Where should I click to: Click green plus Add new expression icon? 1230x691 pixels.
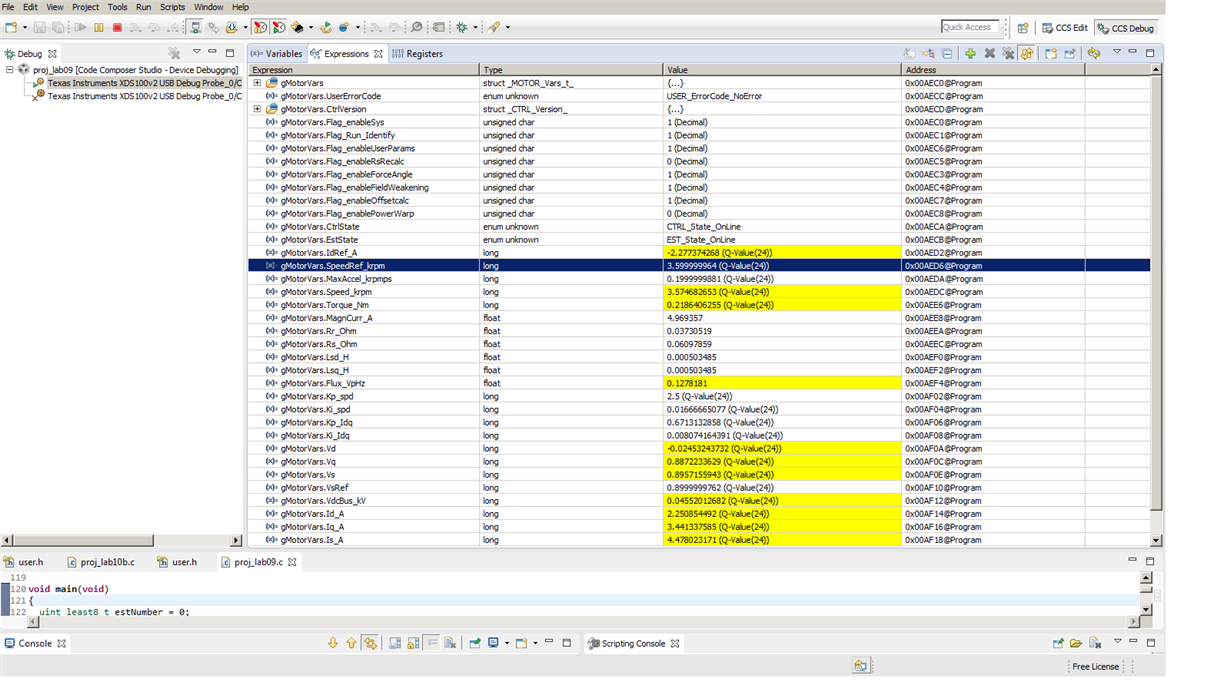pos(970,54)
